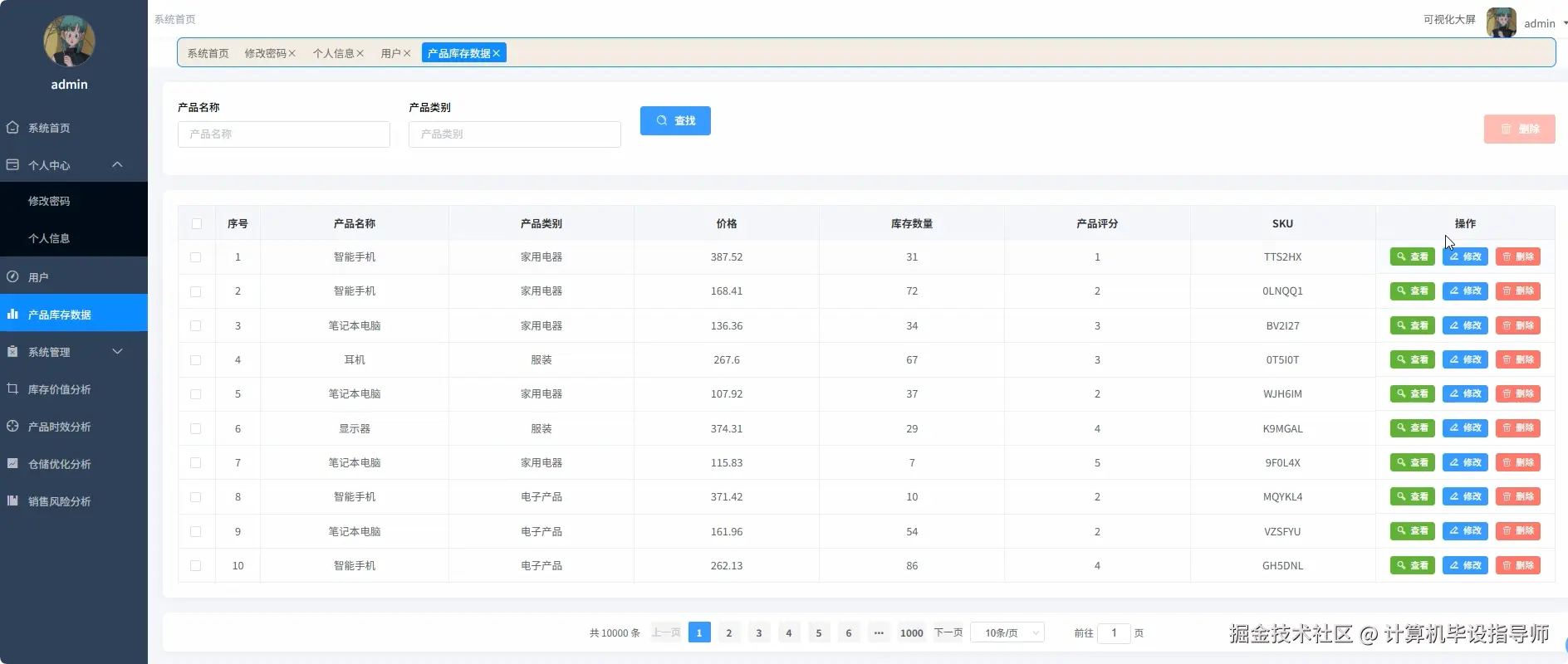Delete row 9 with SKU VZSFYU
1568x664 pixels.
1518,531
